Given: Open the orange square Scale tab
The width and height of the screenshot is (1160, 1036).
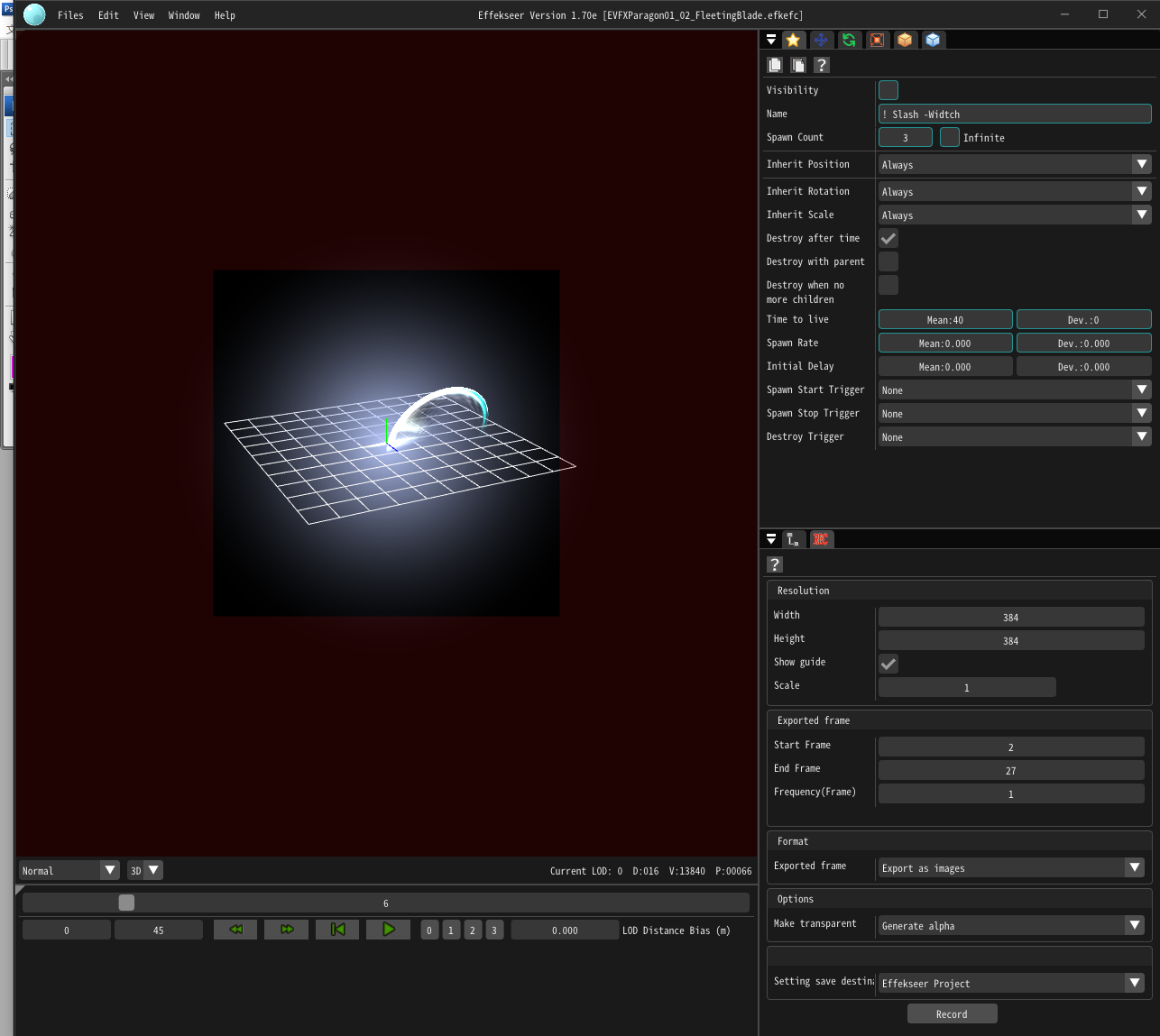Looking at the screenshot, I should click(877, 40).
